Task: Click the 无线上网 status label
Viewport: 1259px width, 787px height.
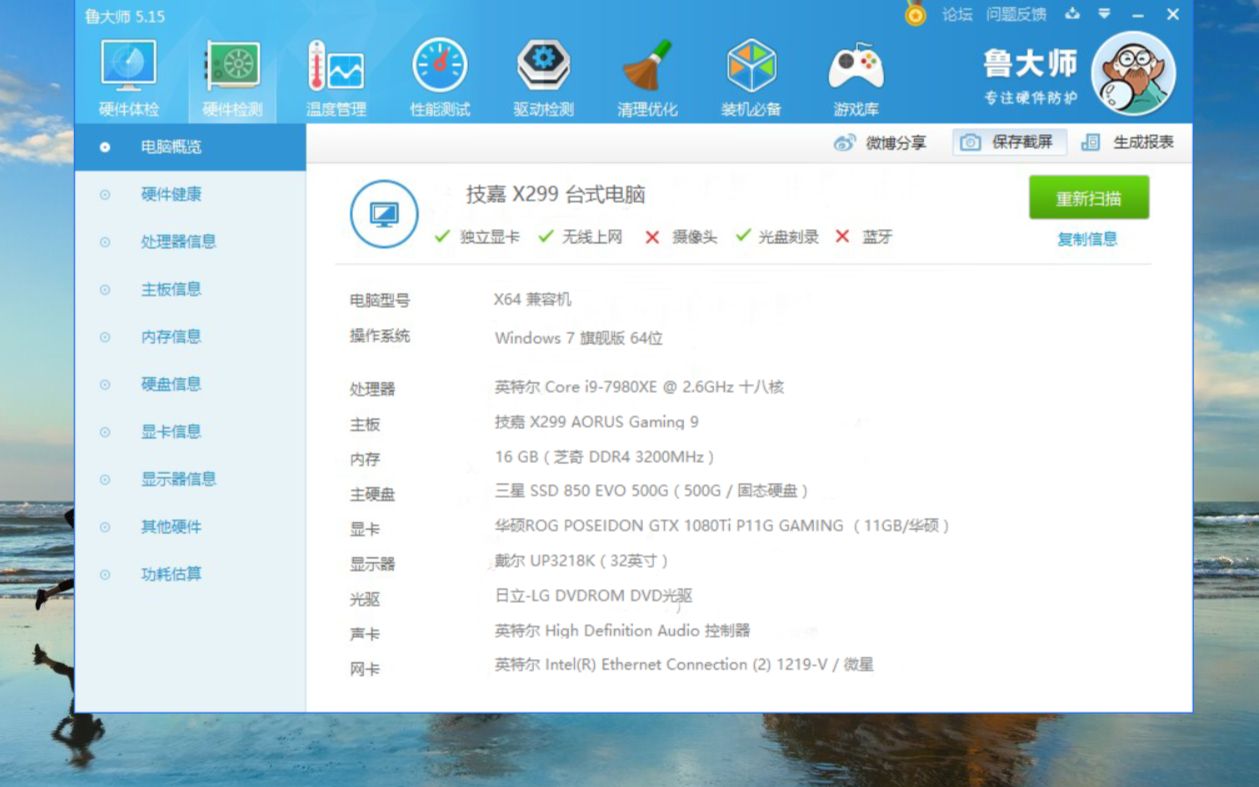Action: [x=592, y=237]
